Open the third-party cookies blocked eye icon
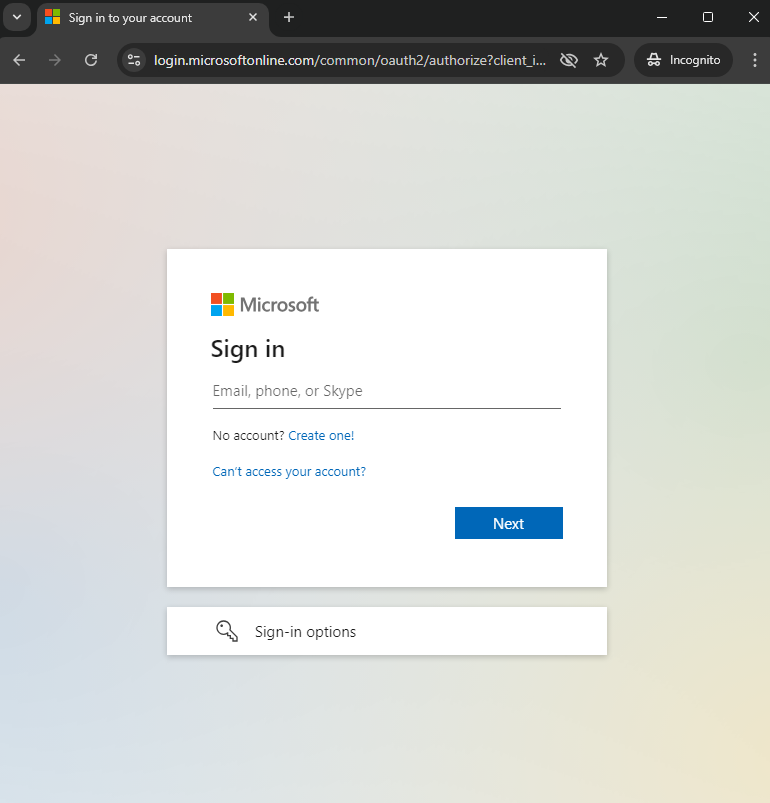 569,60
